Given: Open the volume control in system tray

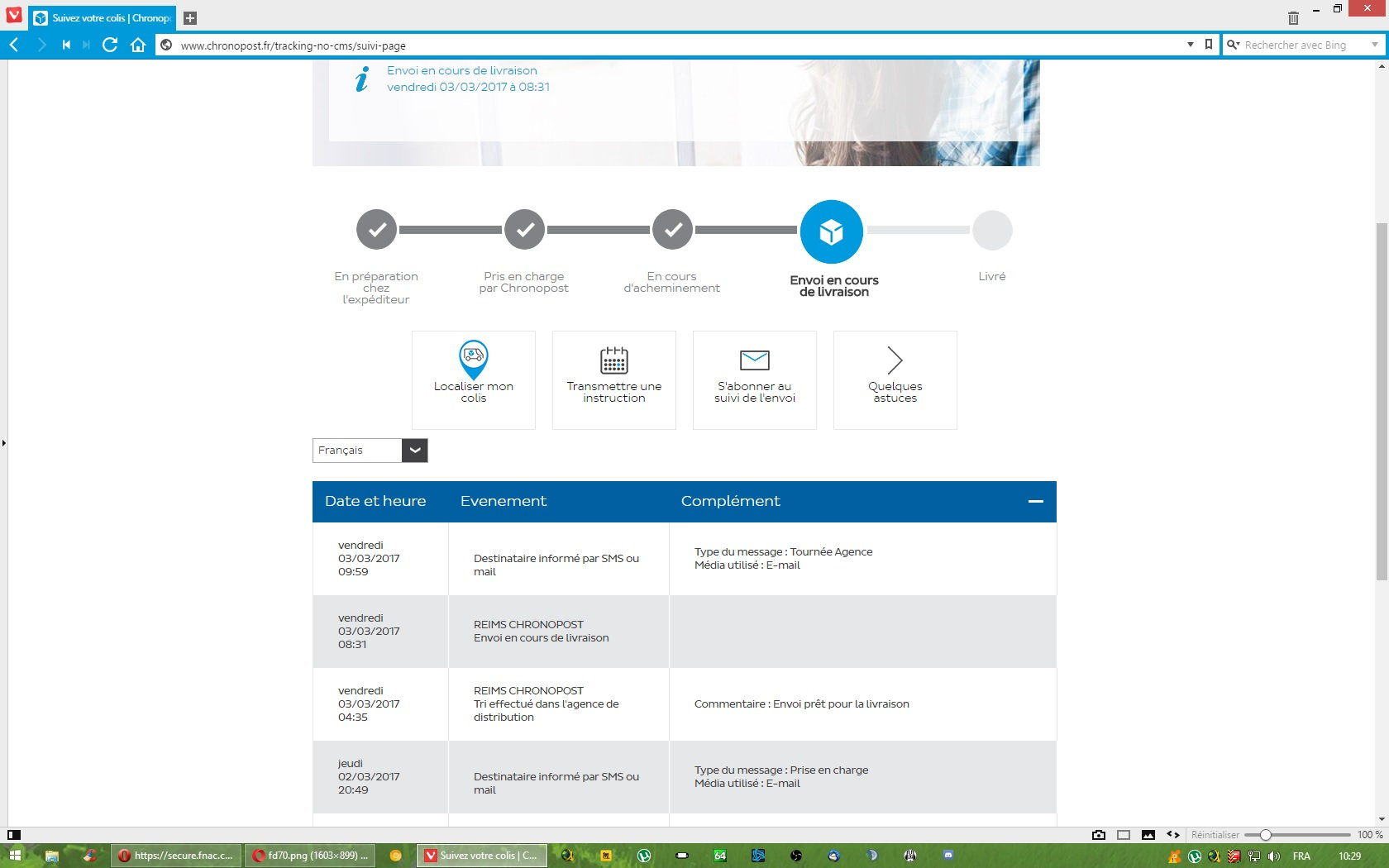Looking at the screenshot, I should 1274,856.
